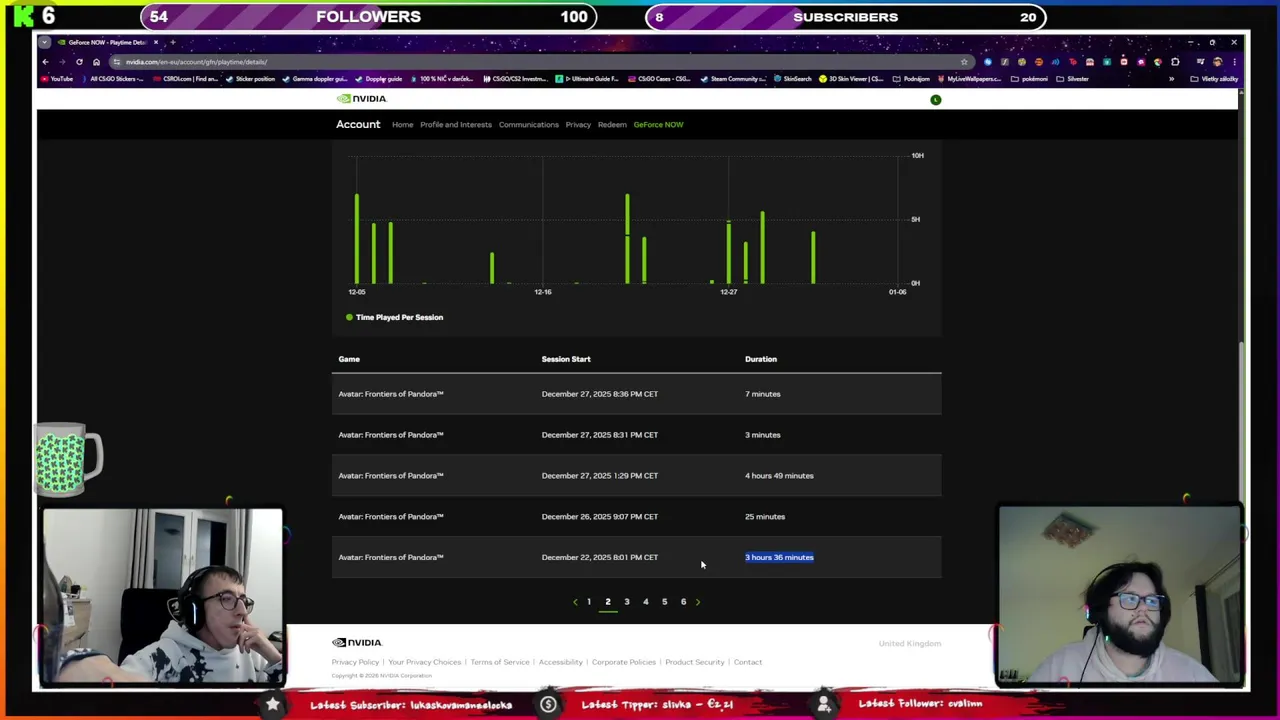Click the highlighted 3 hours 36 minutes
Viewport: 1280px width, 720px height.
[x=779, y=557]
